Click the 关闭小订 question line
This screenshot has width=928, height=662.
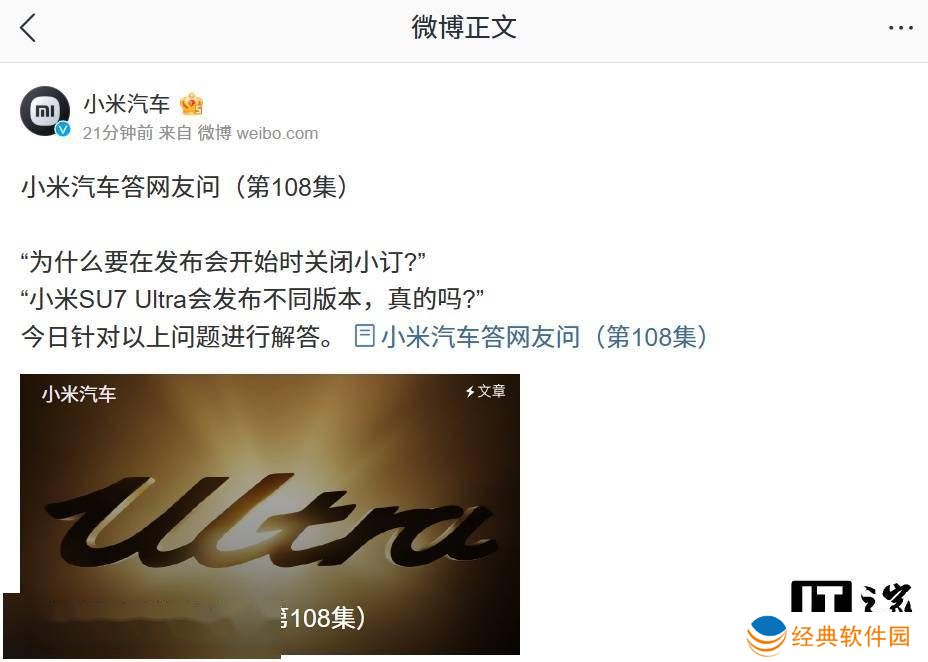(223, 262)
